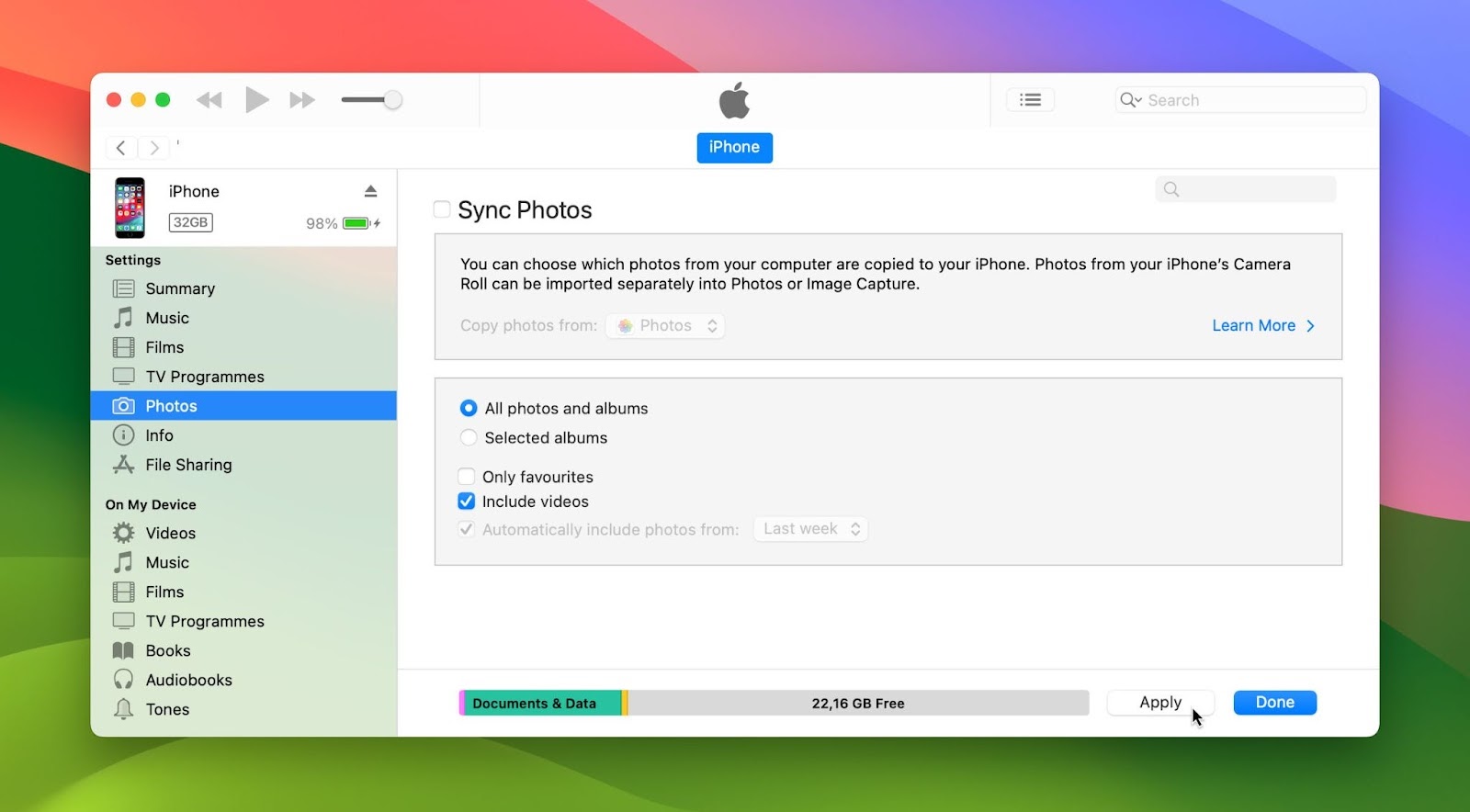Open the Last week dropdown
Image resolution: width=1470 pixels, height=812 pixels.
(x=811, y=529)
